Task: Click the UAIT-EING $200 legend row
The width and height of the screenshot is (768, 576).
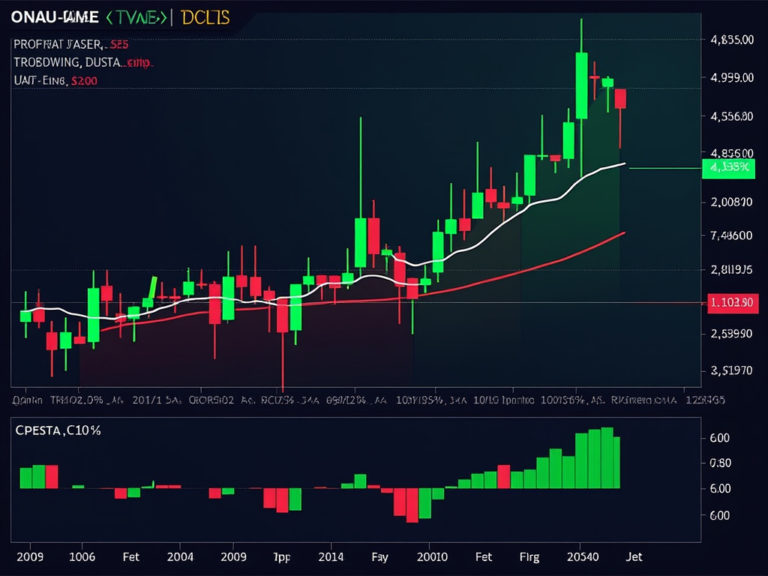Action: point(55,81)
